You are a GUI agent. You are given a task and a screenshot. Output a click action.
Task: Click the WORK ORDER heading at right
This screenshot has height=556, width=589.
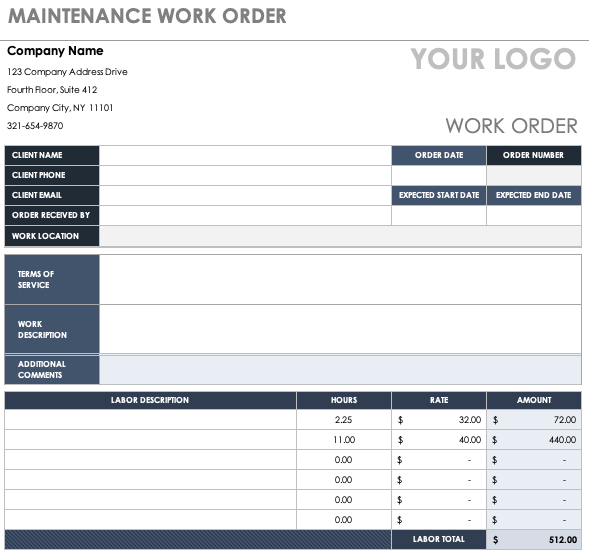pos(511,126)
